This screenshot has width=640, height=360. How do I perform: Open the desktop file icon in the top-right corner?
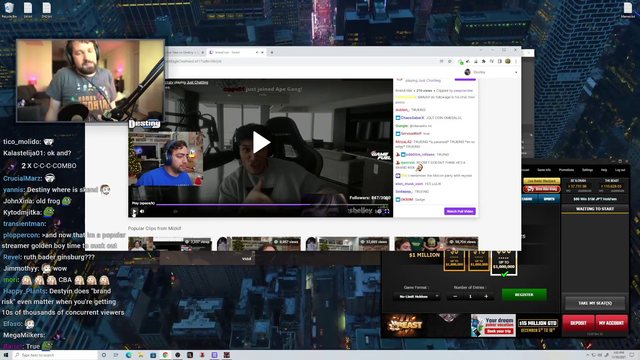click(x=628, y=10)
